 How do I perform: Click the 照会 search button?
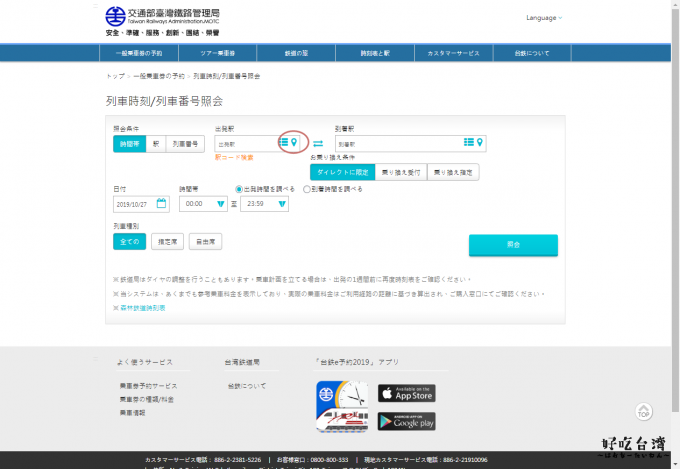tap(512, 245)
